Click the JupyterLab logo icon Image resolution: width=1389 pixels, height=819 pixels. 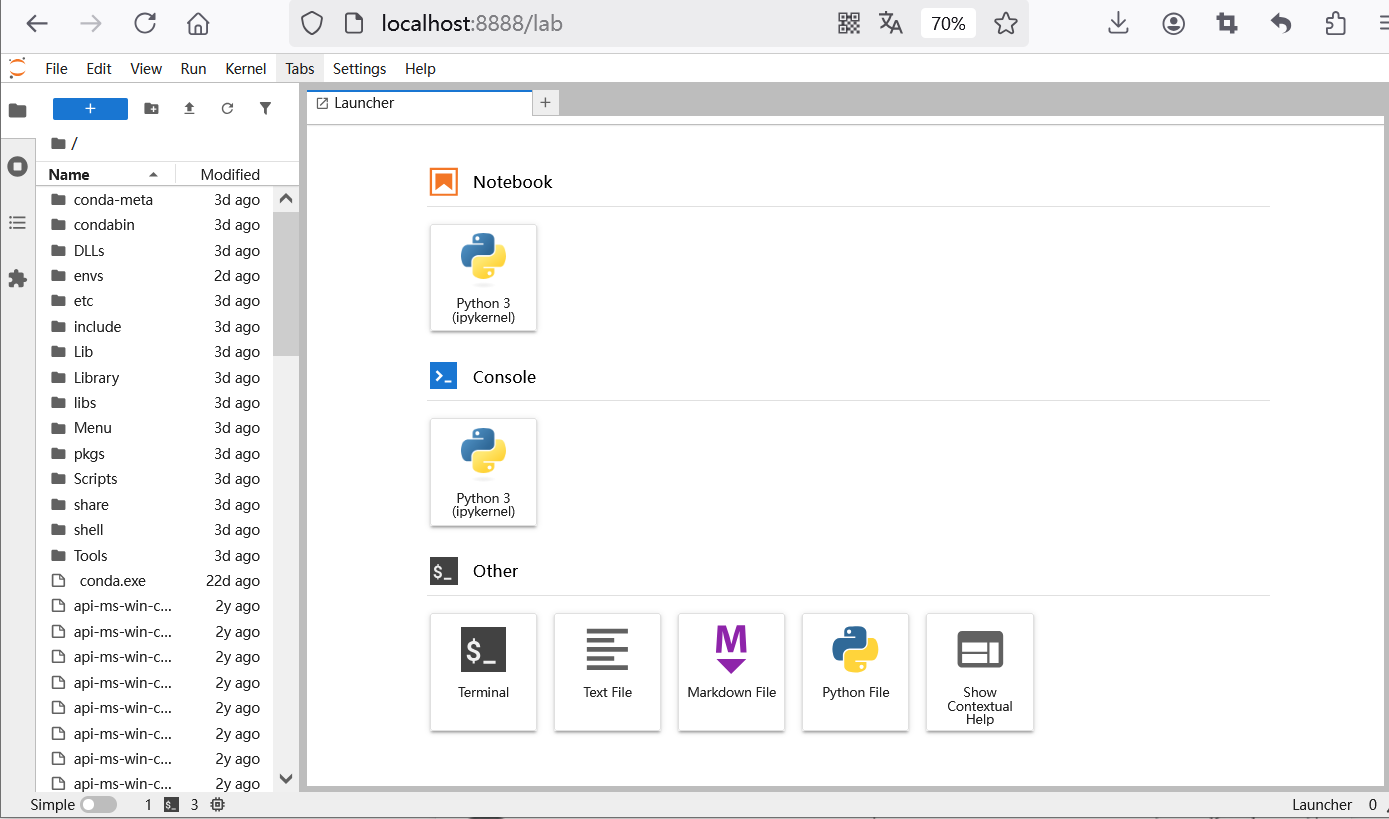[x=17, y=68]
